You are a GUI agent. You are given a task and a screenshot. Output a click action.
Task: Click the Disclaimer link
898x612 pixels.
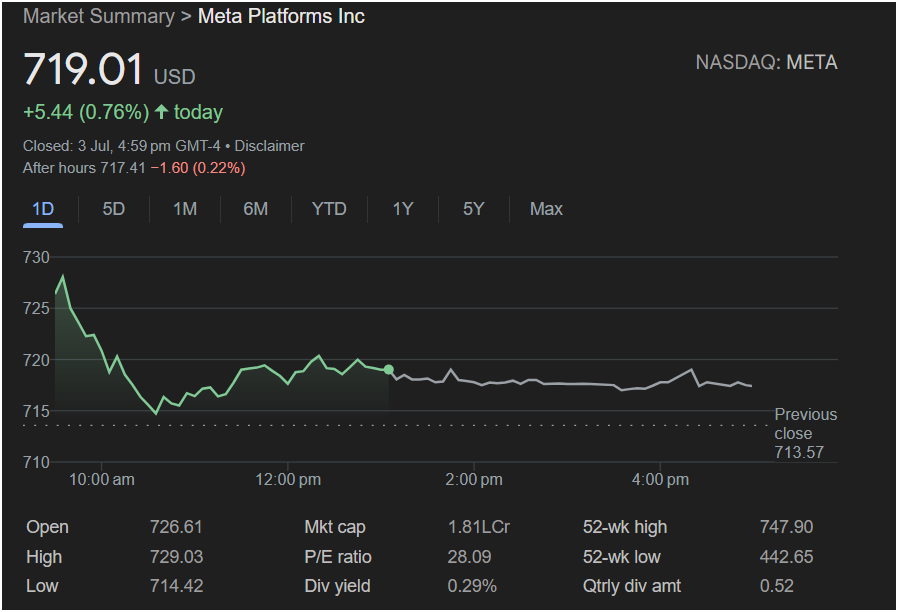pos(269,146)
